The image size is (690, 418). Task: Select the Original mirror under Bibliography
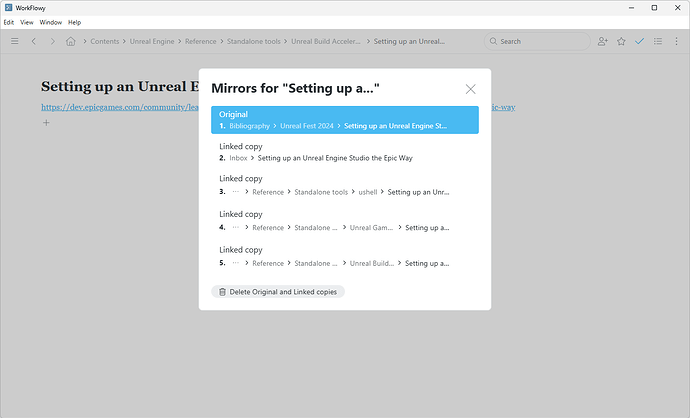click(344, 120)
